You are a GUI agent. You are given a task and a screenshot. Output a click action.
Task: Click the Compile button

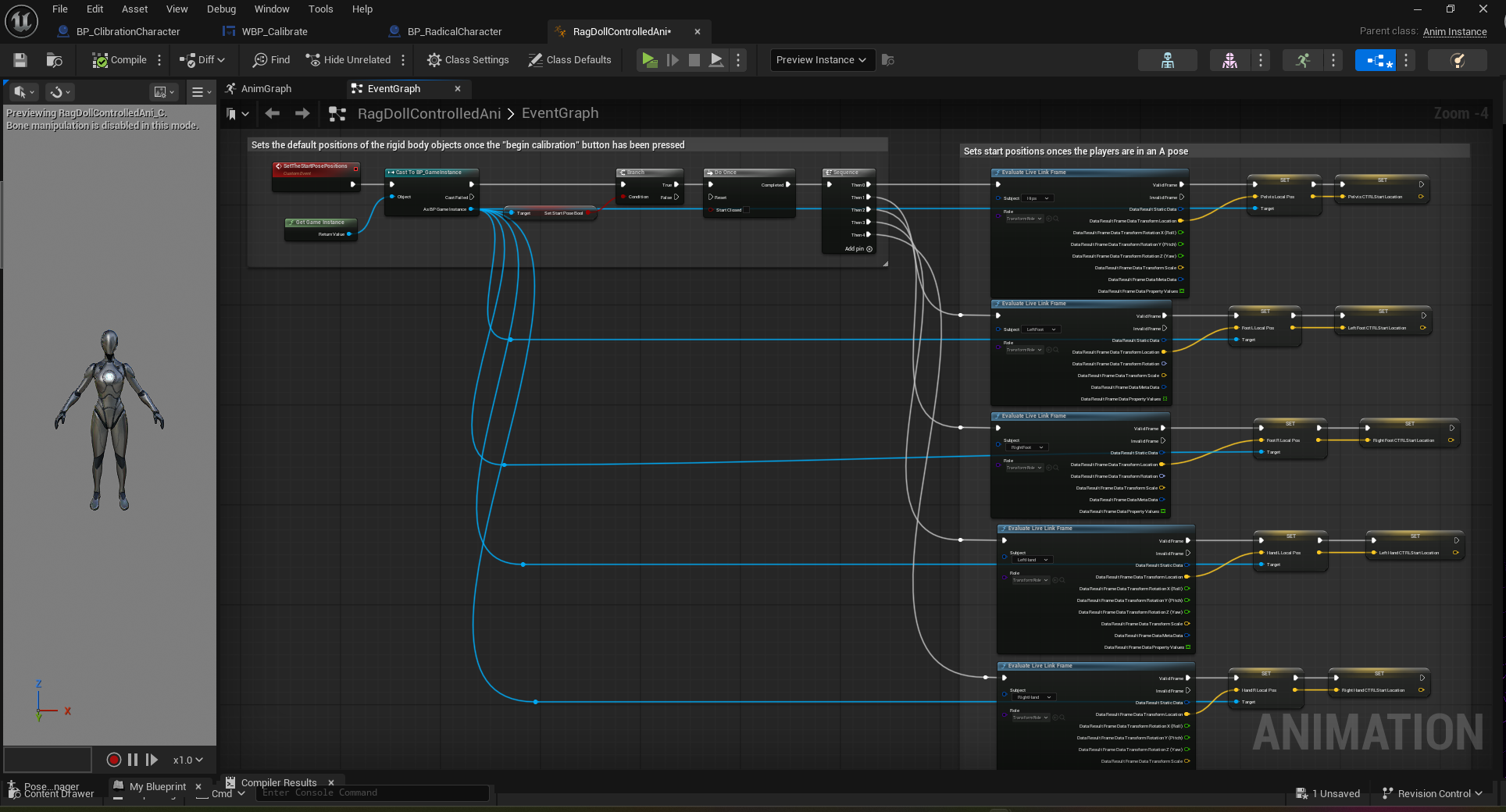pos(120,60)
